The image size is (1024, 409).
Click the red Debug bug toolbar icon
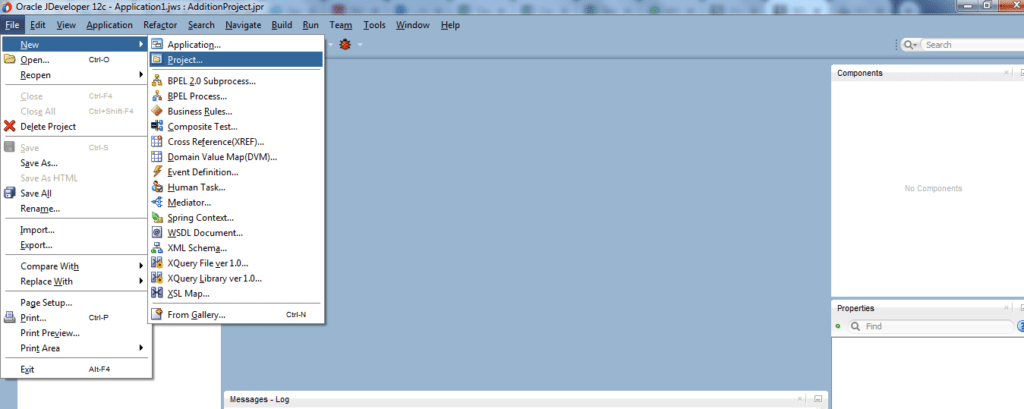pyautogui.click(x=345, y=44)
